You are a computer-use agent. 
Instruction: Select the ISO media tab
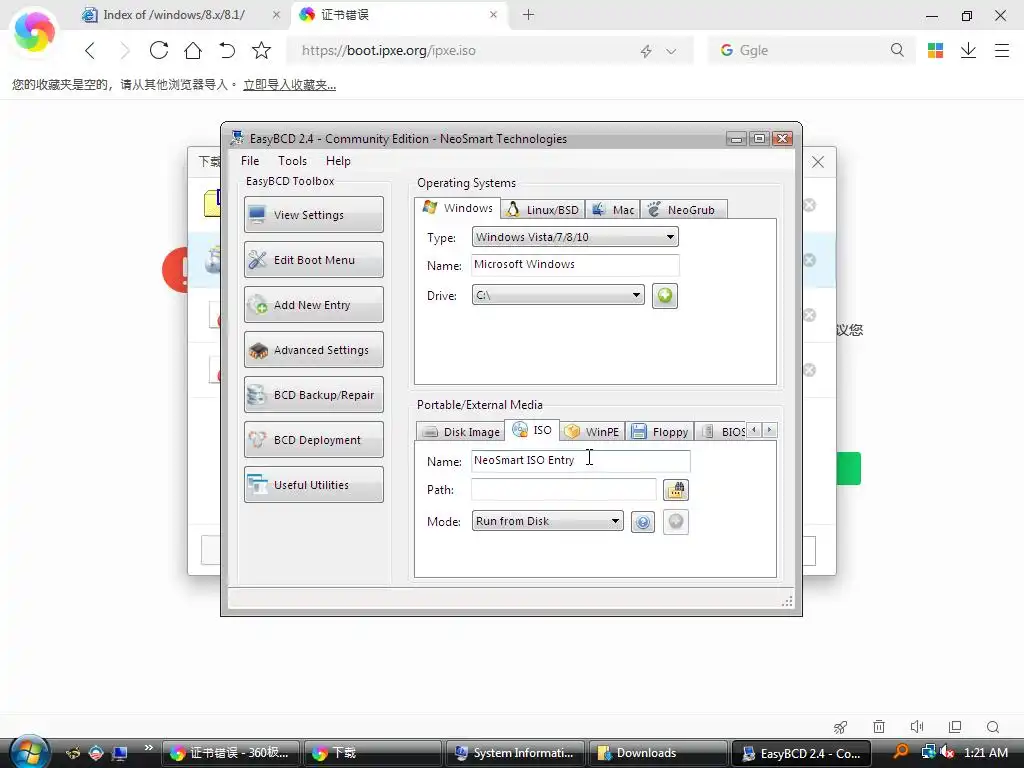[532, 430]
